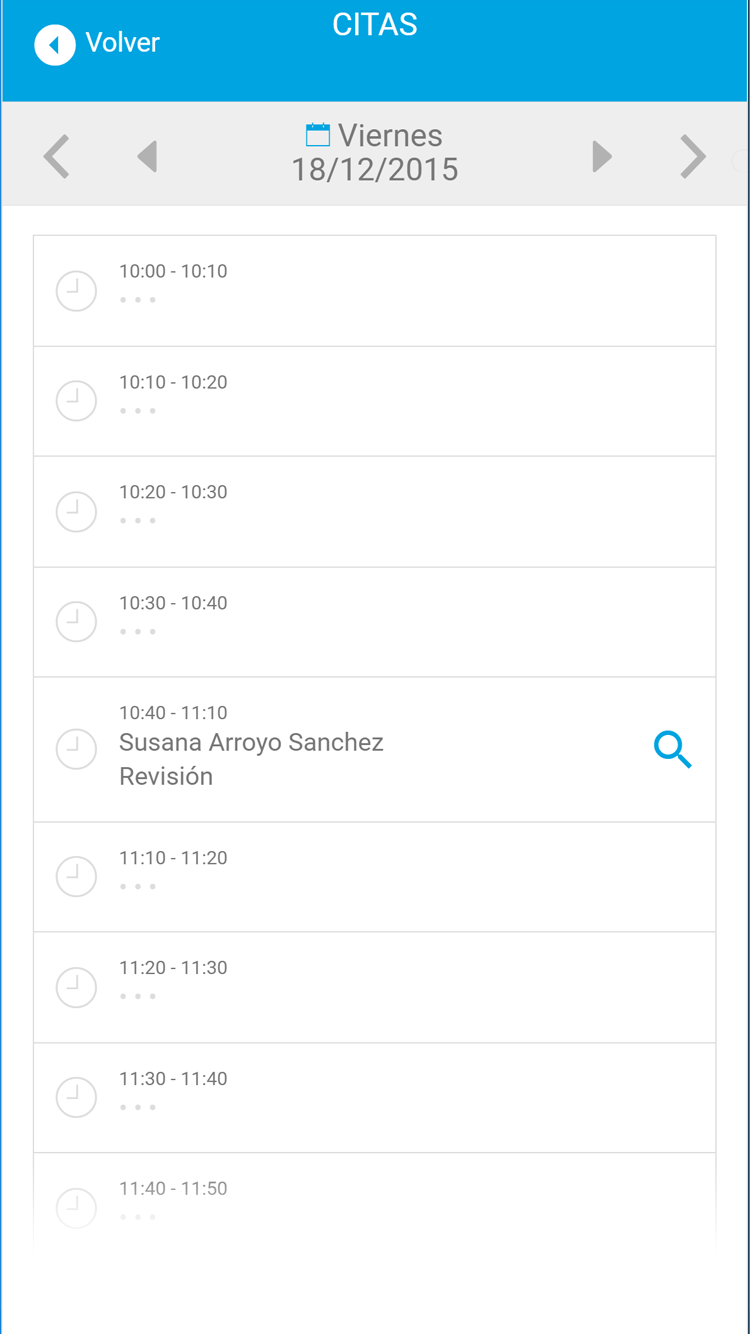
Task: Advance to next day with right triangle
Action: click(601, 157)
